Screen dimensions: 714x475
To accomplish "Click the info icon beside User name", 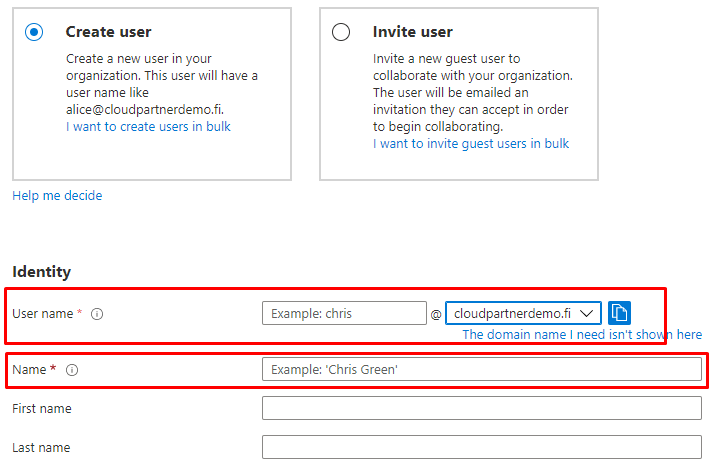I will pyautogui.click(x=97, y=314).
